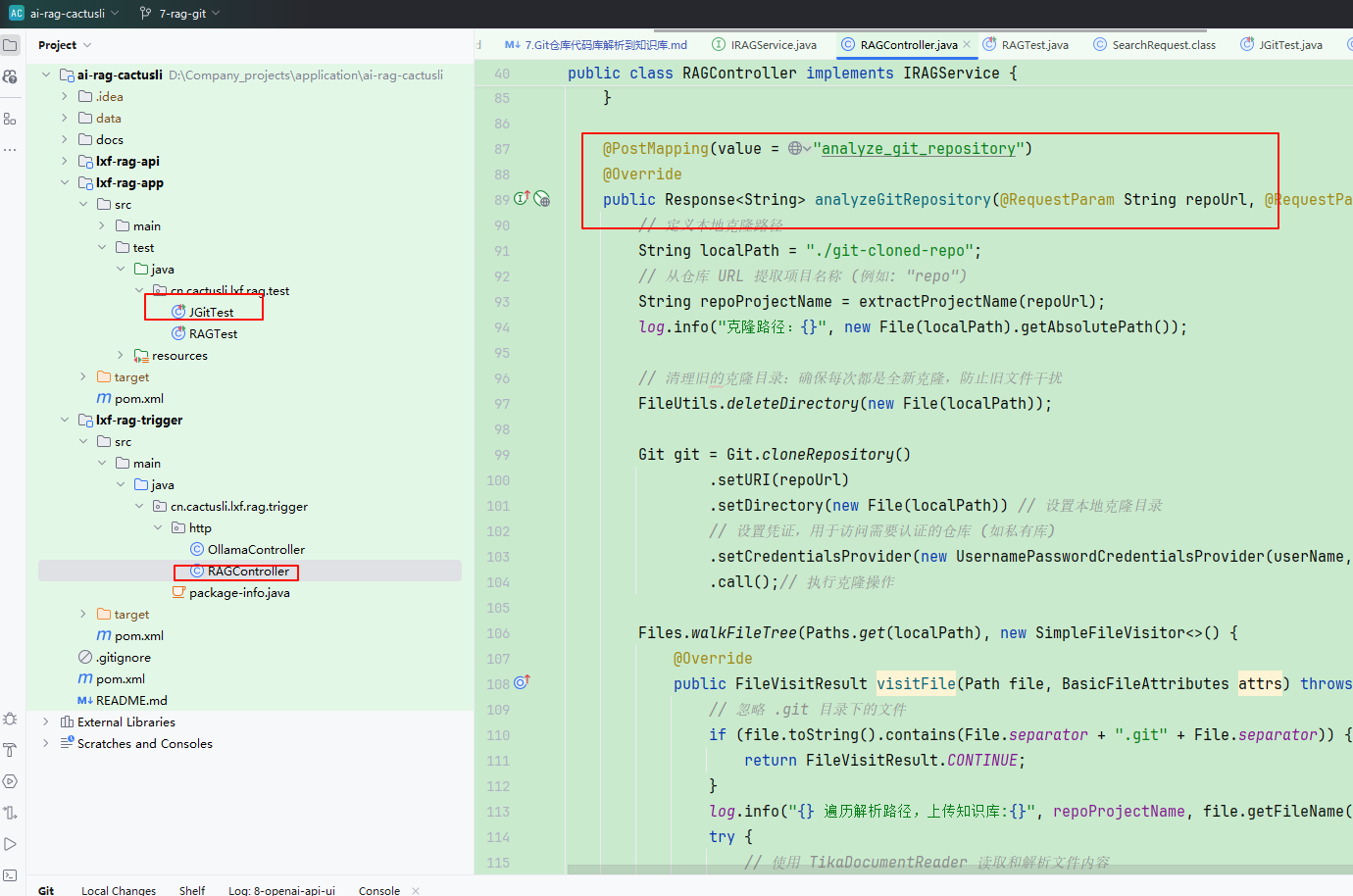Collapse the lxf-rag-app module

pos(65,182)
